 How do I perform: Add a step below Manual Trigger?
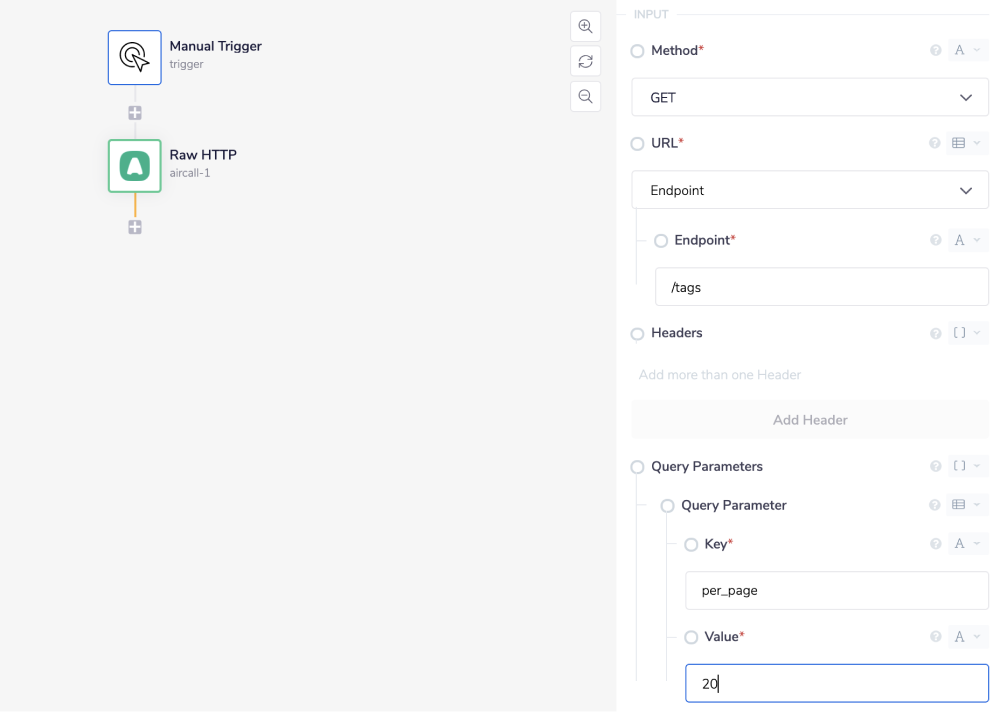click(x=135, y=113)
